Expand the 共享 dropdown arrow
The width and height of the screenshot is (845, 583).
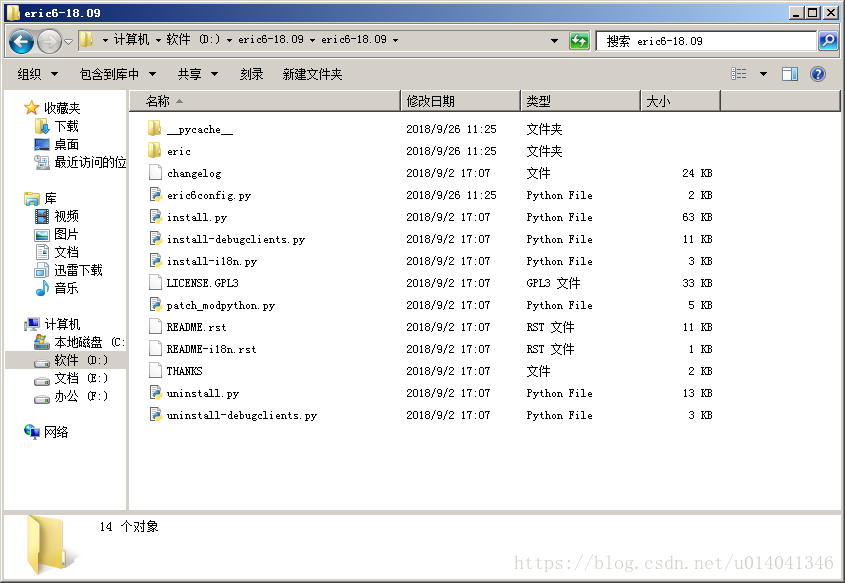click(214, 74)
